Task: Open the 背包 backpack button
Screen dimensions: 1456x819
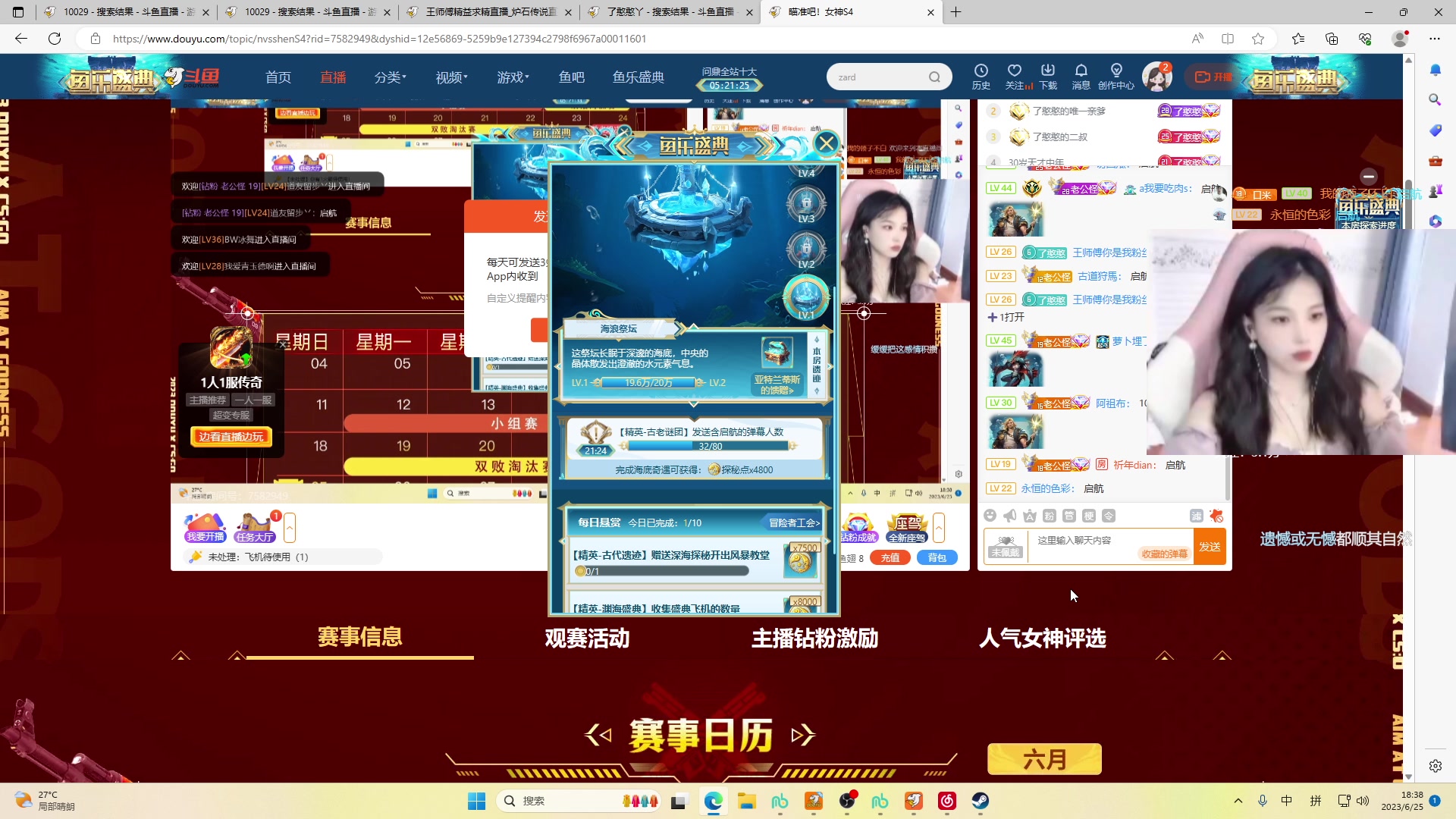Action: pyautogui.click(x=937, y=557)
